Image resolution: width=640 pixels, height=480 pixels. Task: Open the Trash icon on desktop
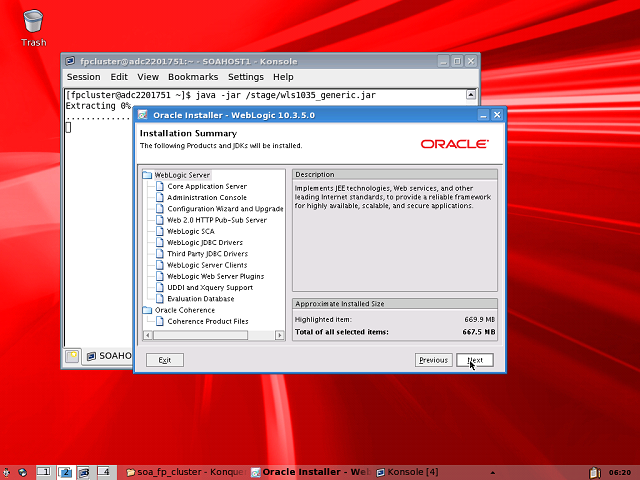(33, 27)
